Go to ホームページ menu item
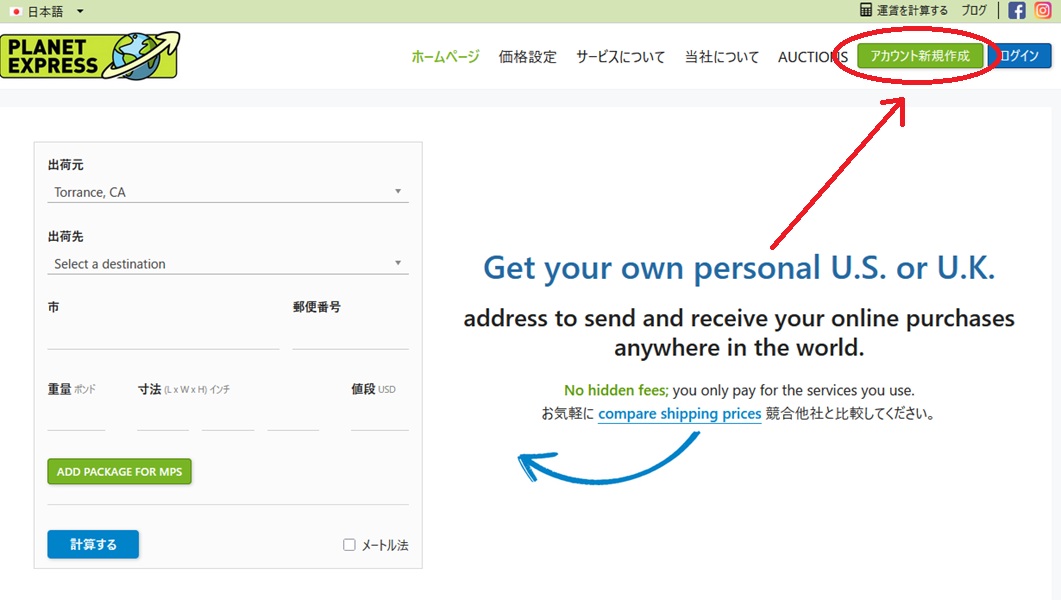 445,57
